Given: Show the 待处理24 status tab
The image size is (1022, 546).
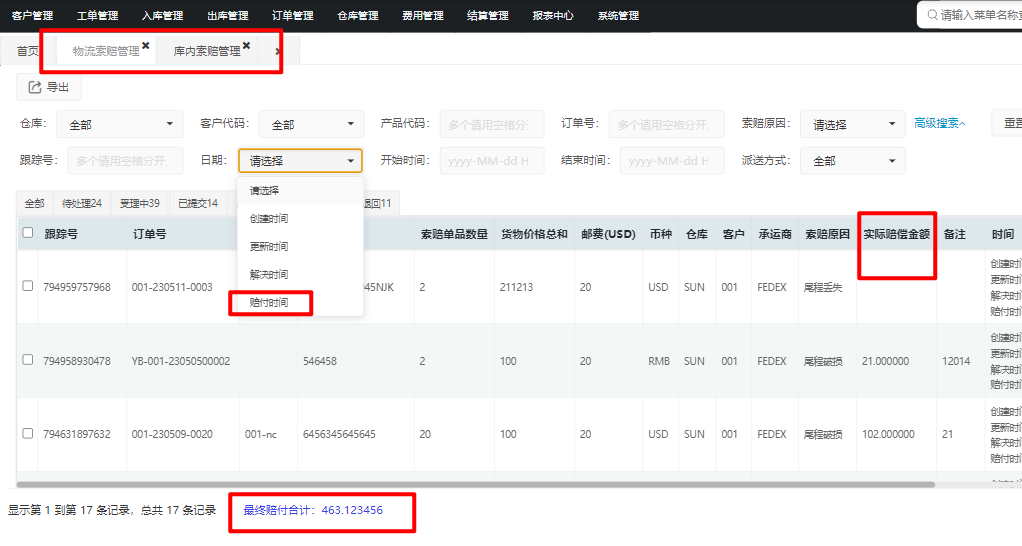Looking at the screenshot, I should 82,203.
